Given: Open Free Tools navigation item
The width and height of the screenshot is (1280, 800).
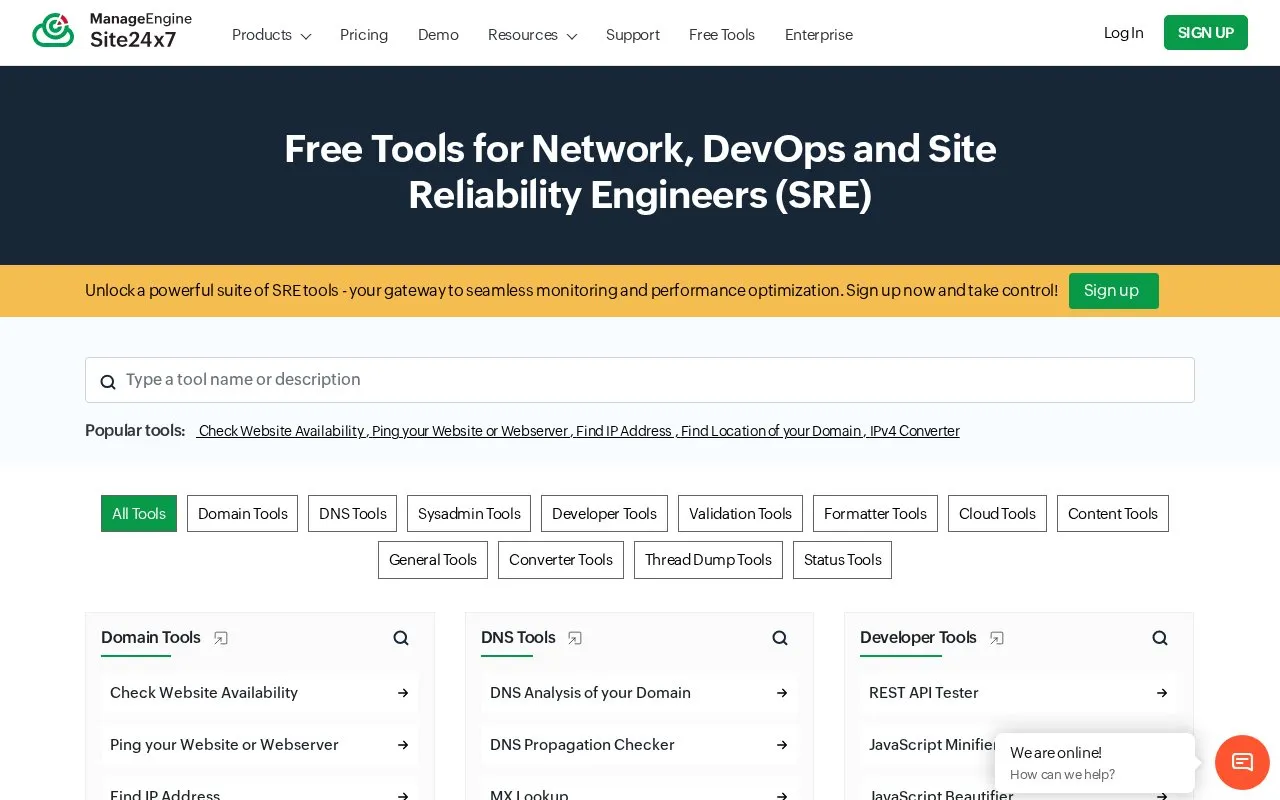Looking at the screenshot, I should pyautogui.click(x=722, y=35).
